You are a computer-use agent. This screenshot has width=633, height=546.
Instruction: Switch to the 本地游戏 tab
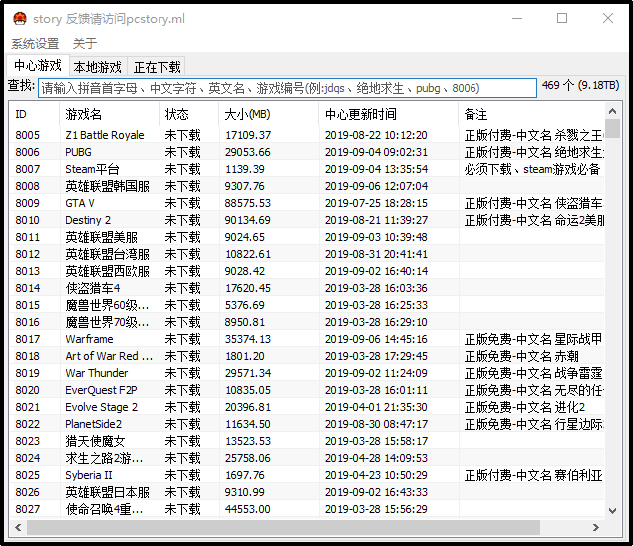(98, 67)
